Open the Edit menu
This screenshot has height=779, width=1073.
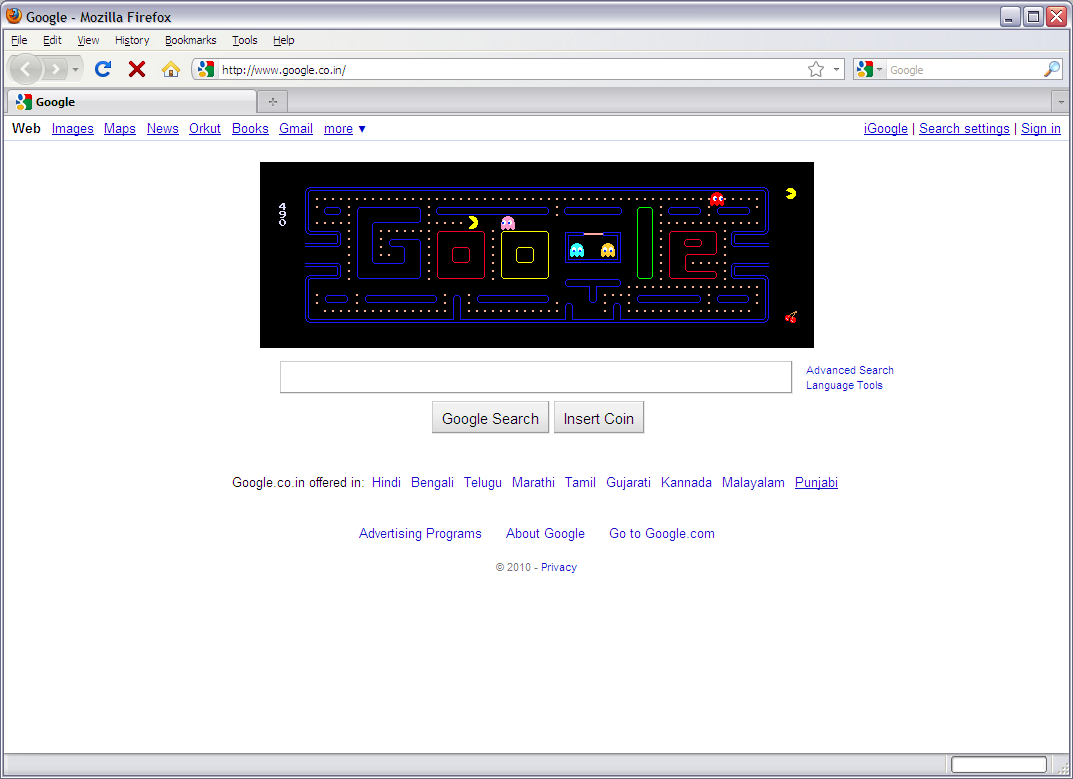52,40
